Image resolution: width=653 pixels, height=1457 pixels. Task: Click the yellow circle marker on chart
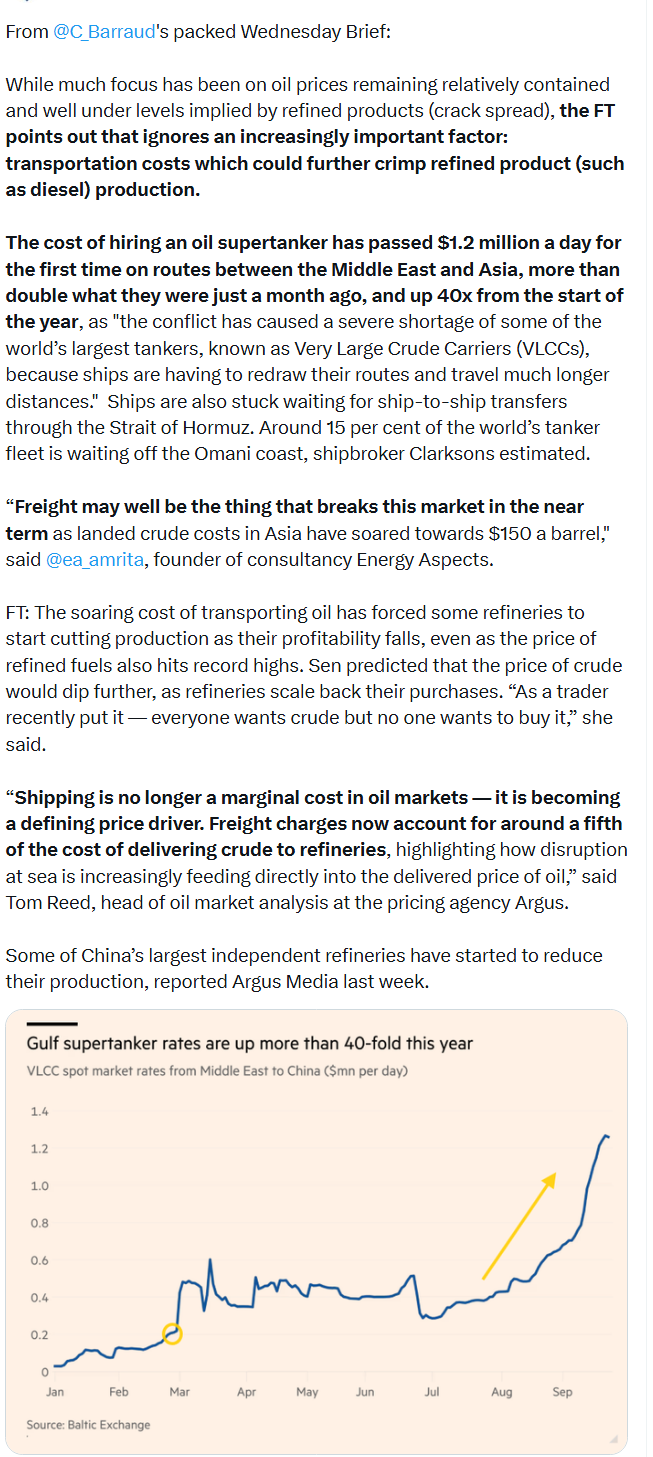point(172,1333)
